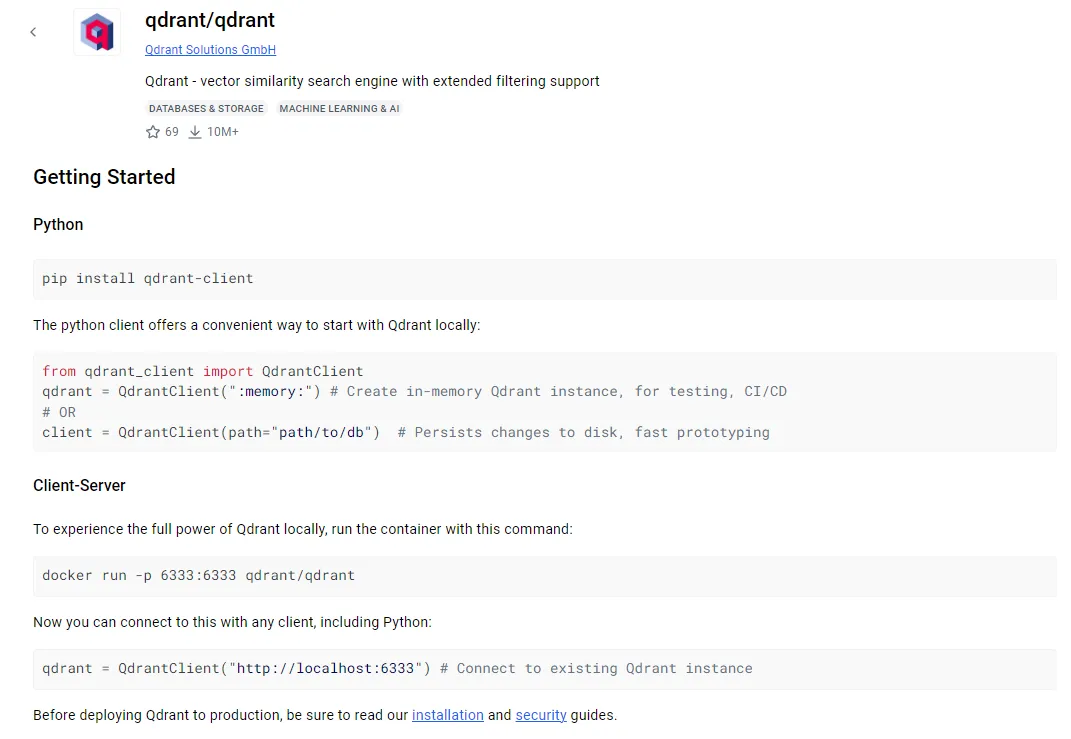Click the download count arrow icon
Image resolution: width=1071 pixels, height=739 pixels.
(195, 132)
